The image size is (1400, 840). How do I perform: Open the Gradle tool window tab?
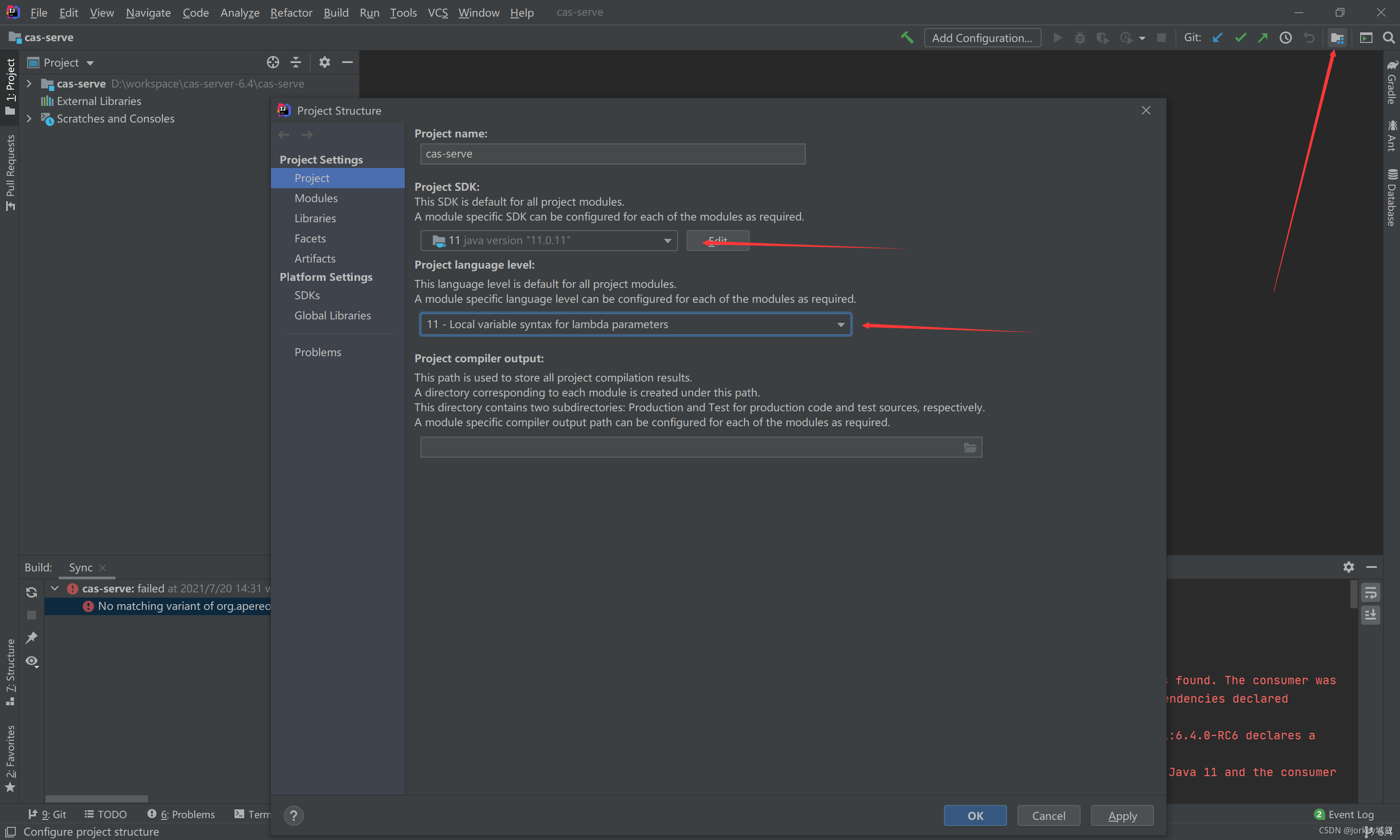click(1392, 83)
